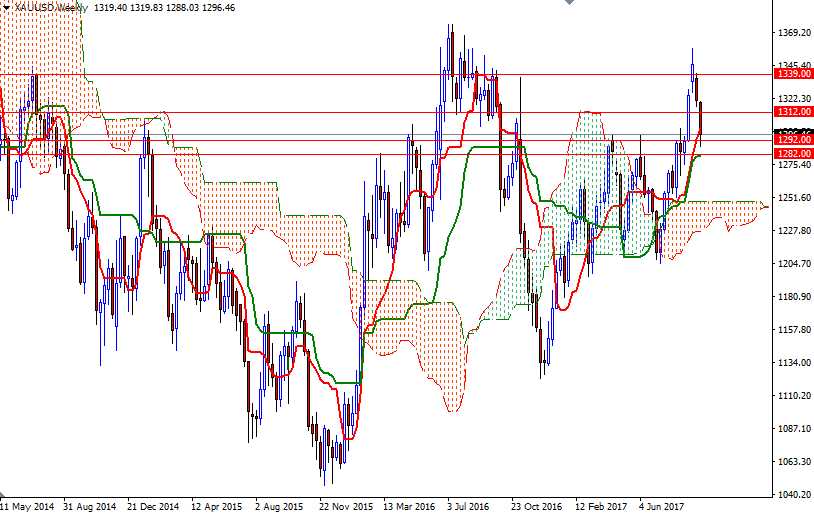The height and width of the screenshot is (514, 814).
Task: Select the 1282.00 red price level label
Action: [793, 154]
